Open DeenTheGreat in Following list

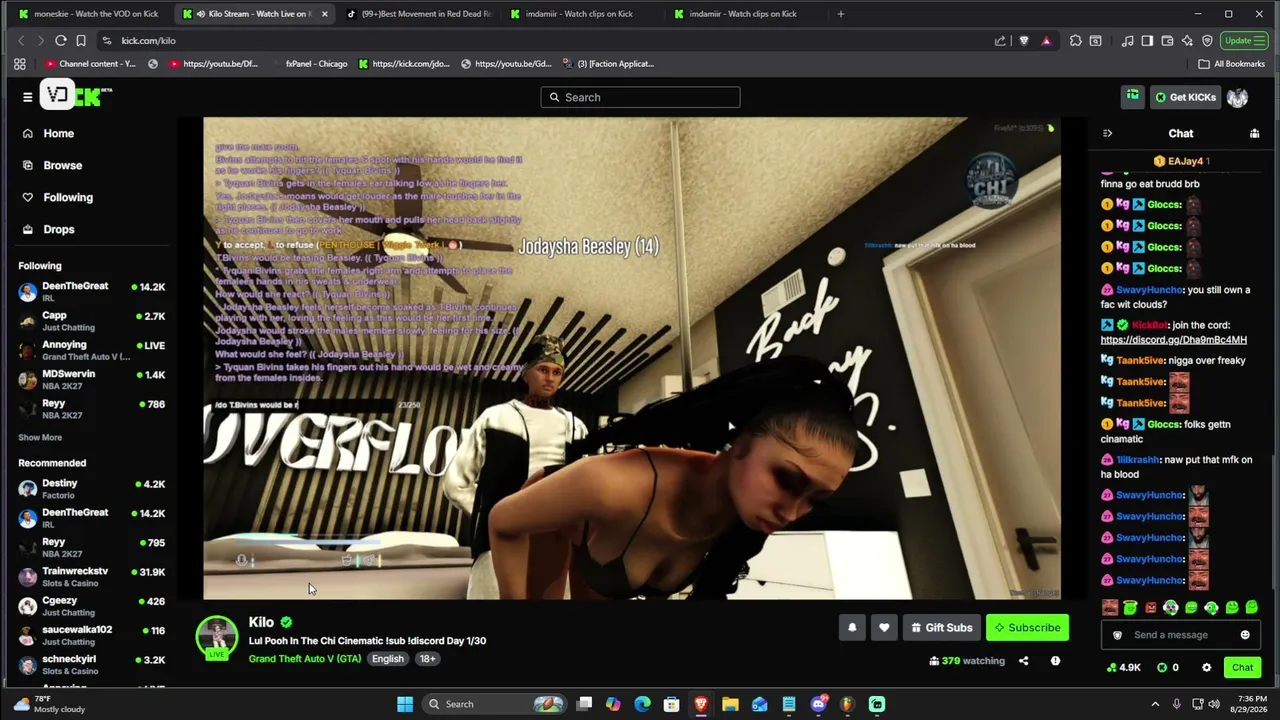(x=91, y=292)
